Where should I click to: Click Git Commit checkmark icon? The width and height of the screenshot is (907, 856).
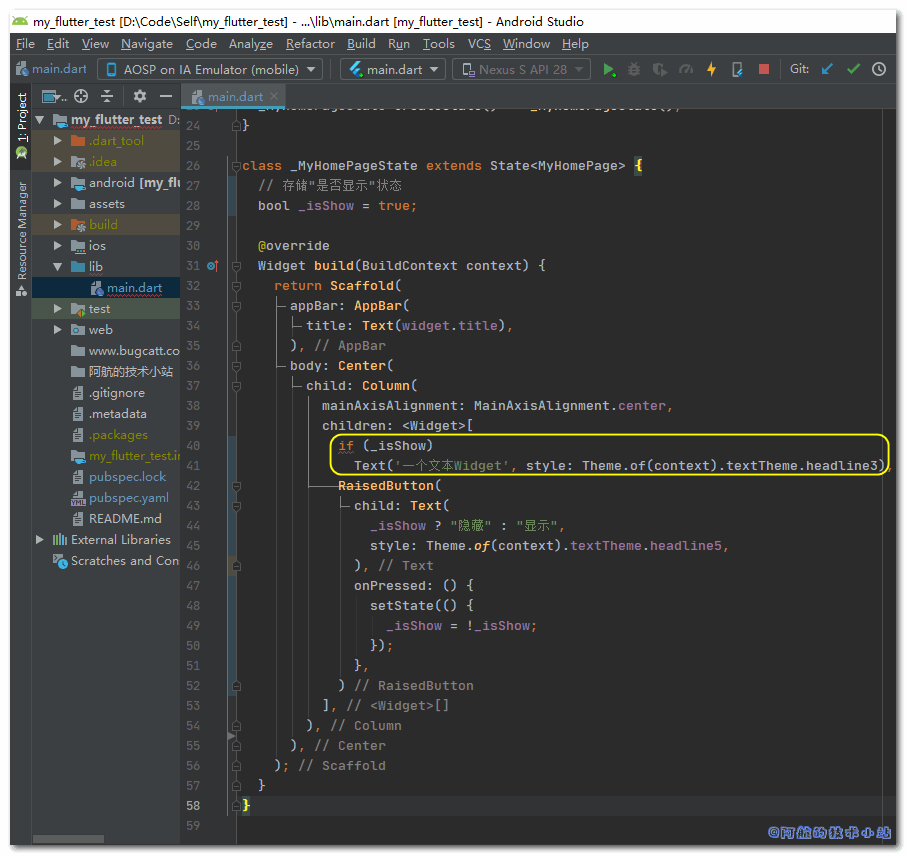[x=853, y=69]
